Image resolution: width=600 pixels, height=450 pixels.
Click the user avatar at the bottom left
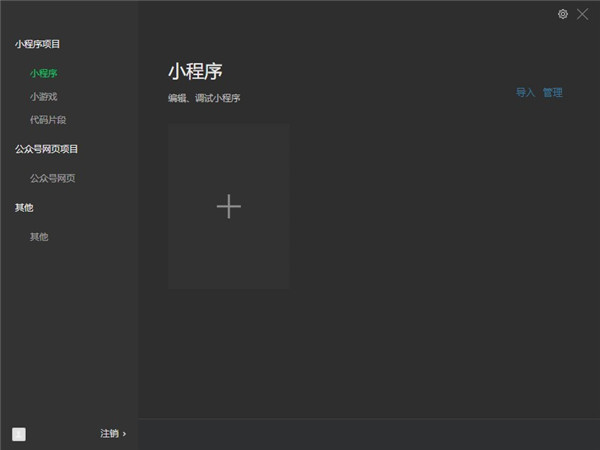[19, 434]
